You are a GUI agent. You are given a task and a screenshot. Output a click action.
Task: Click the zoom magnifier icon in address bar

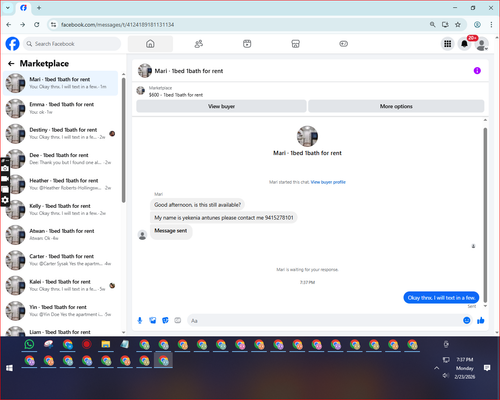(432, 25)
